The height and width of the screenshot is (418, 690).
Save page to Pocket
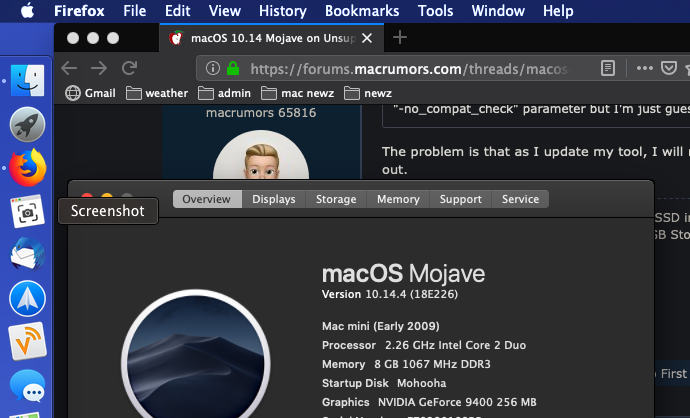point(668,68)
